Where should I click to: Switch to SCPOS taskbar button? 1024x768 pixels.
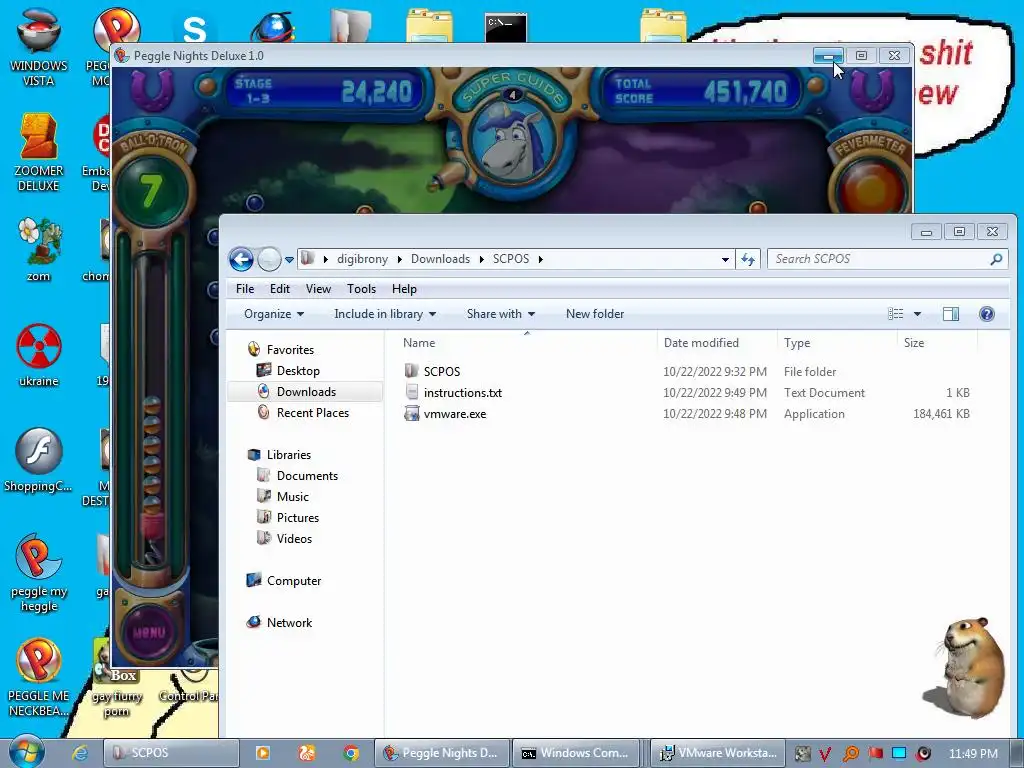pyautogui.click(x=171, y=753)
